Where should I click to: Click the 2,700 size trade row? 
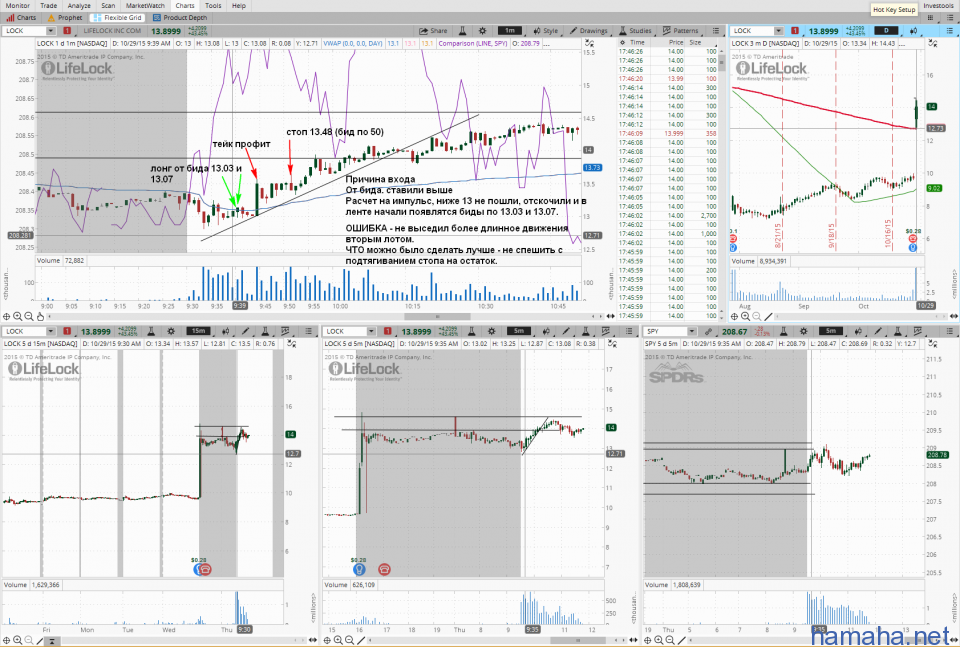tap(667, 215)
